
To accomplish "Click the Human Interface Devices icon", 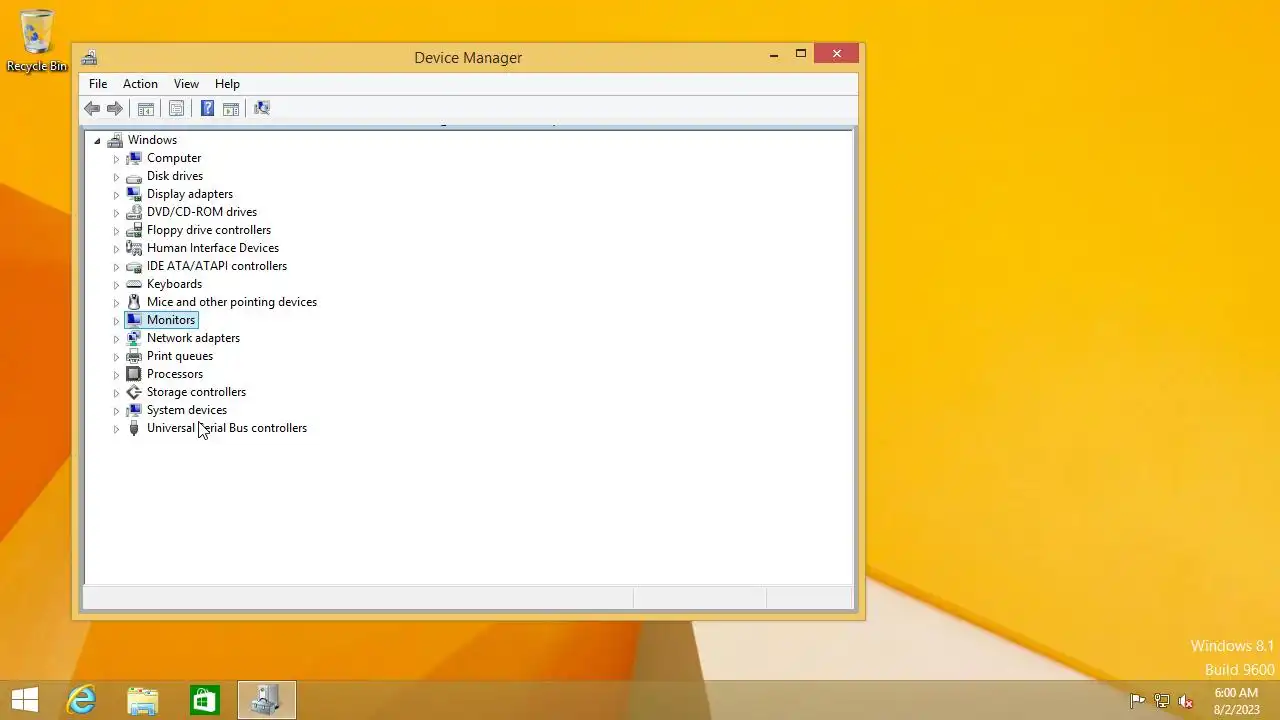I will point(134,248).
